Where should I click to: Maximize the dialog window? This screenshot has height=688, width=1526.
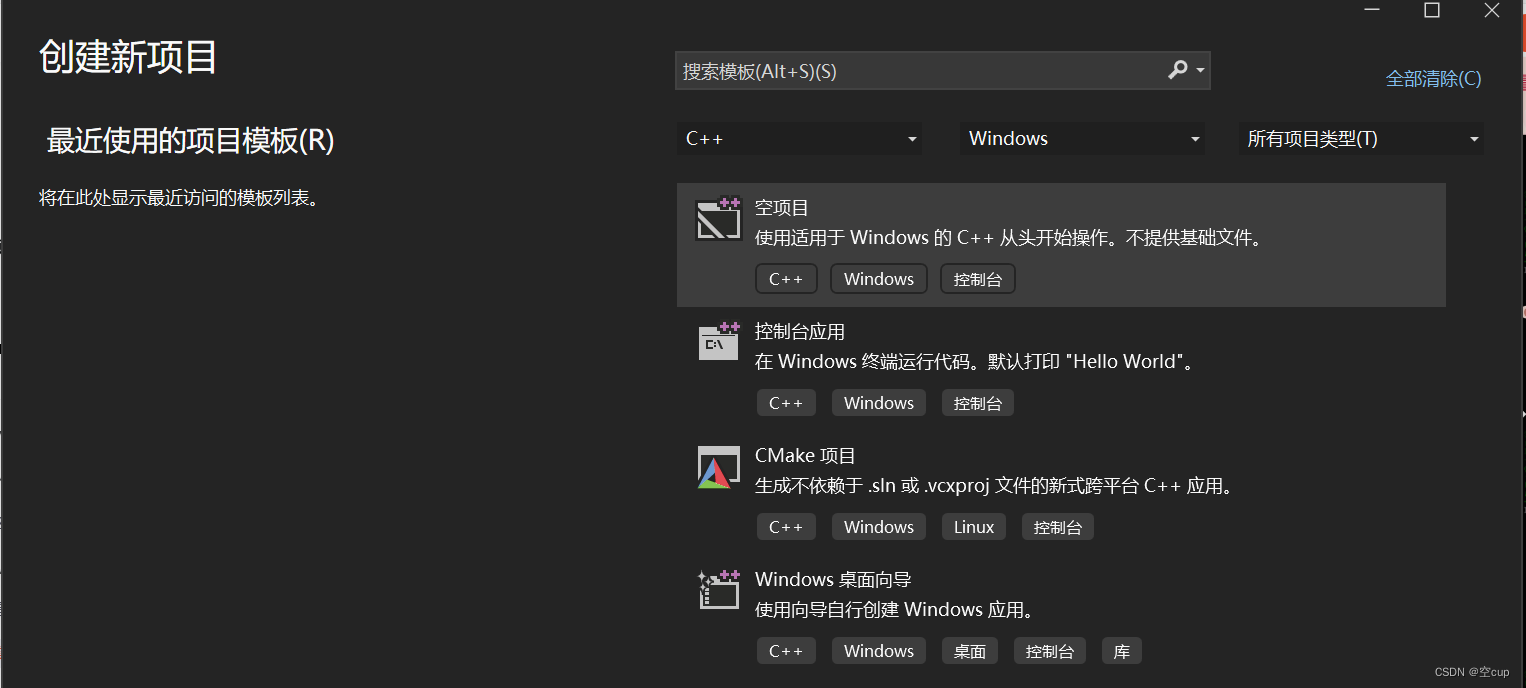click(x=1432, y=11)
